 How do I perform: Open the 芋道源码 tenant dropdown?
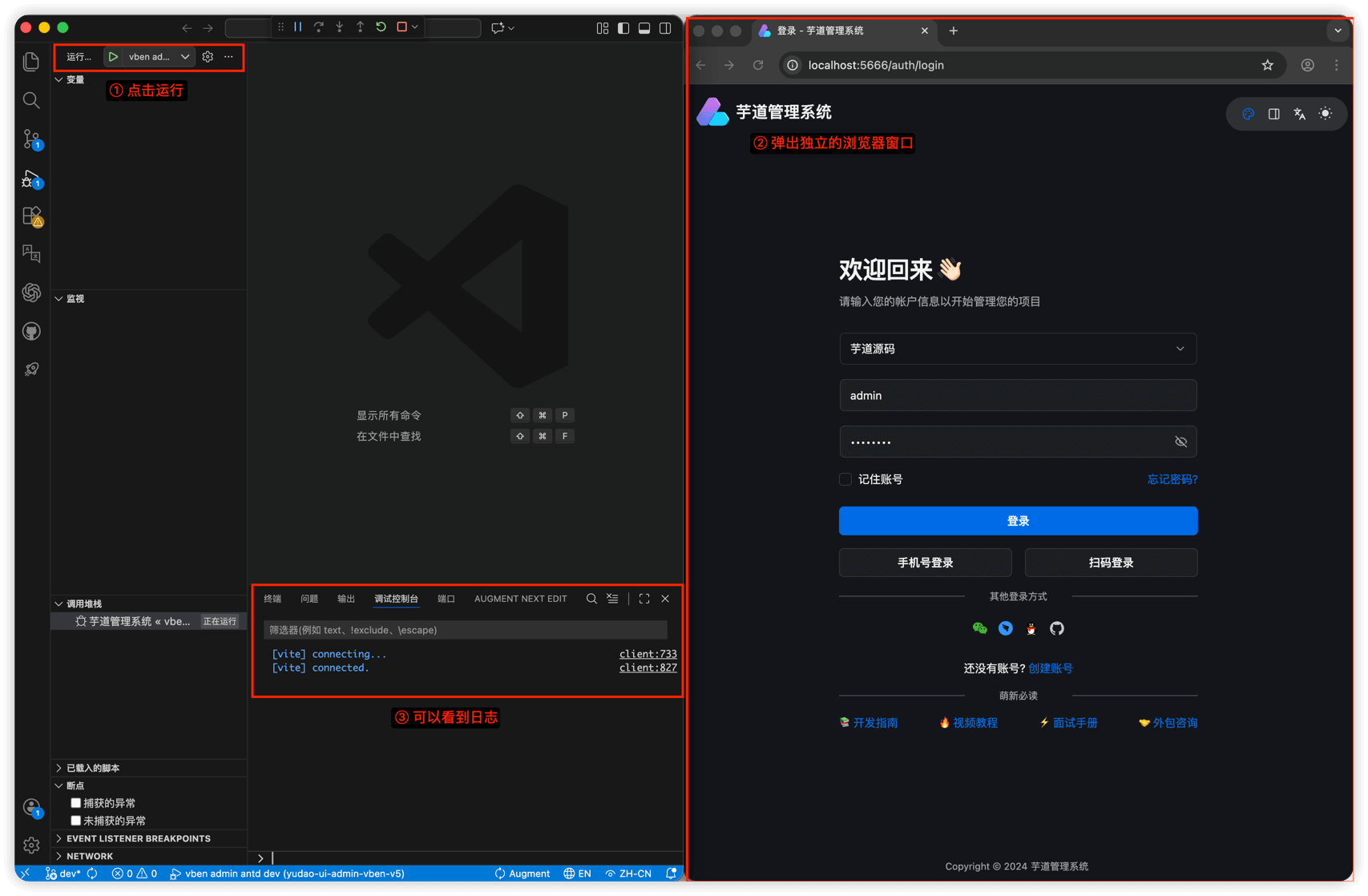coord(1018,349)
